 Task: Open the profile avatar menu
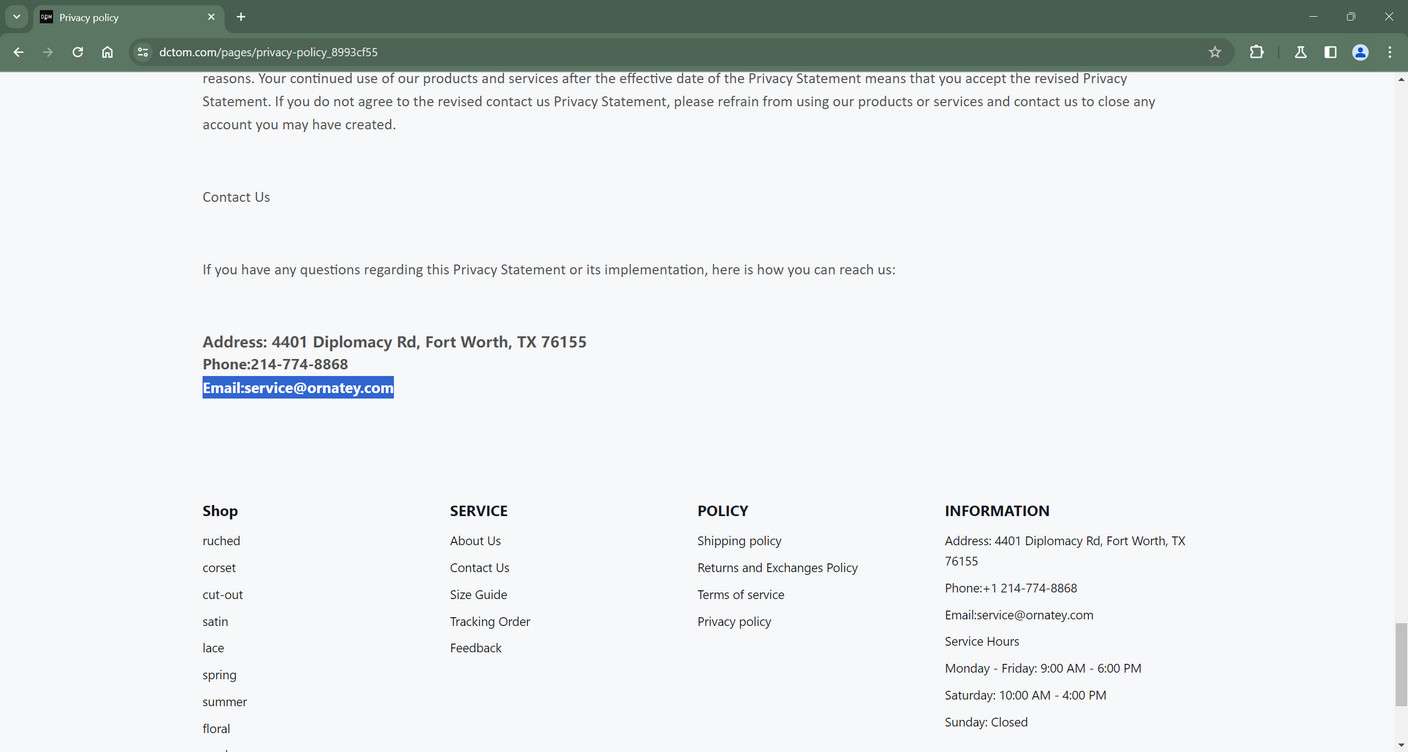coord(1360,52)
